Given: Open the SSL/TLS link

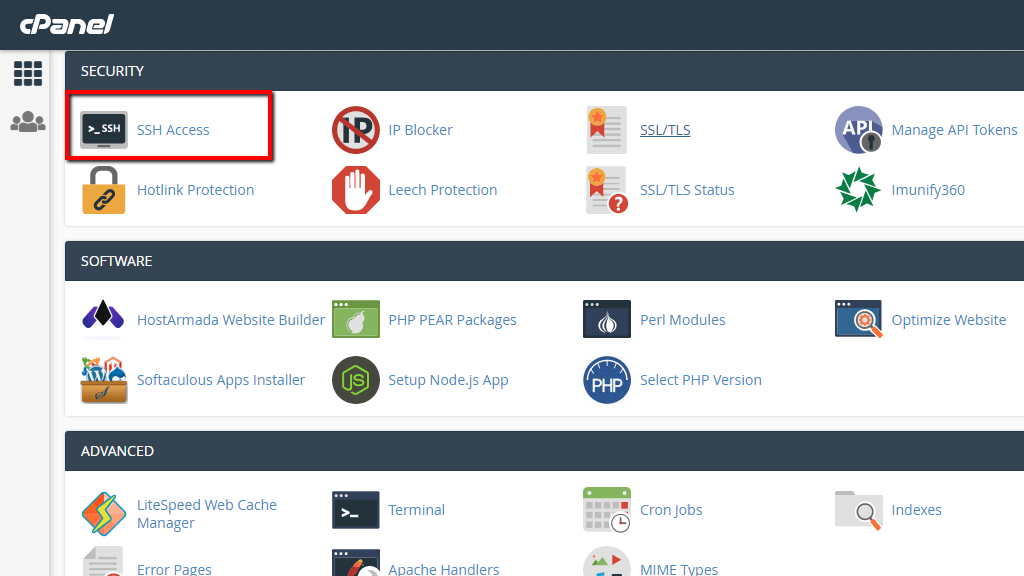Looking at the screenshot, I should tap(665, 130).
